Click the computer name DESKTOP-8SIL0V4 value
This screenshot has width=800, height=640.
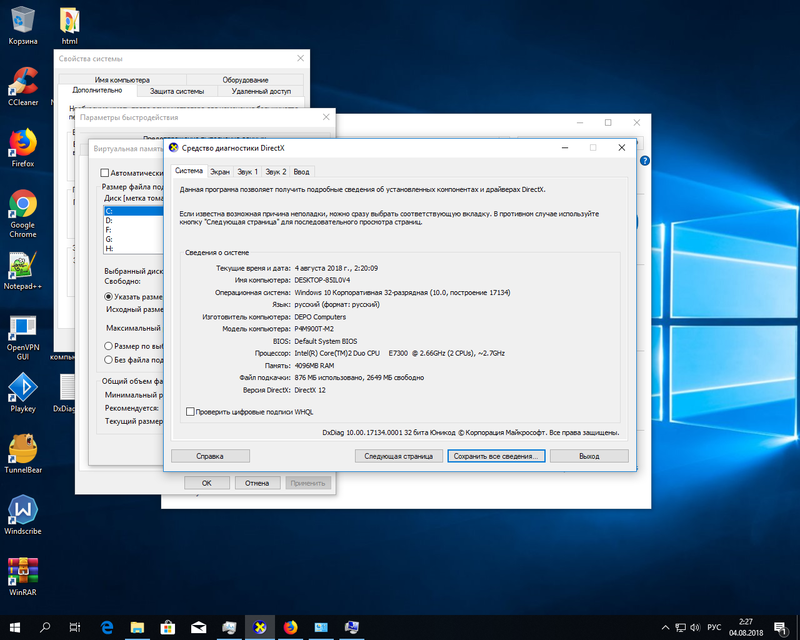click(322, 280)
